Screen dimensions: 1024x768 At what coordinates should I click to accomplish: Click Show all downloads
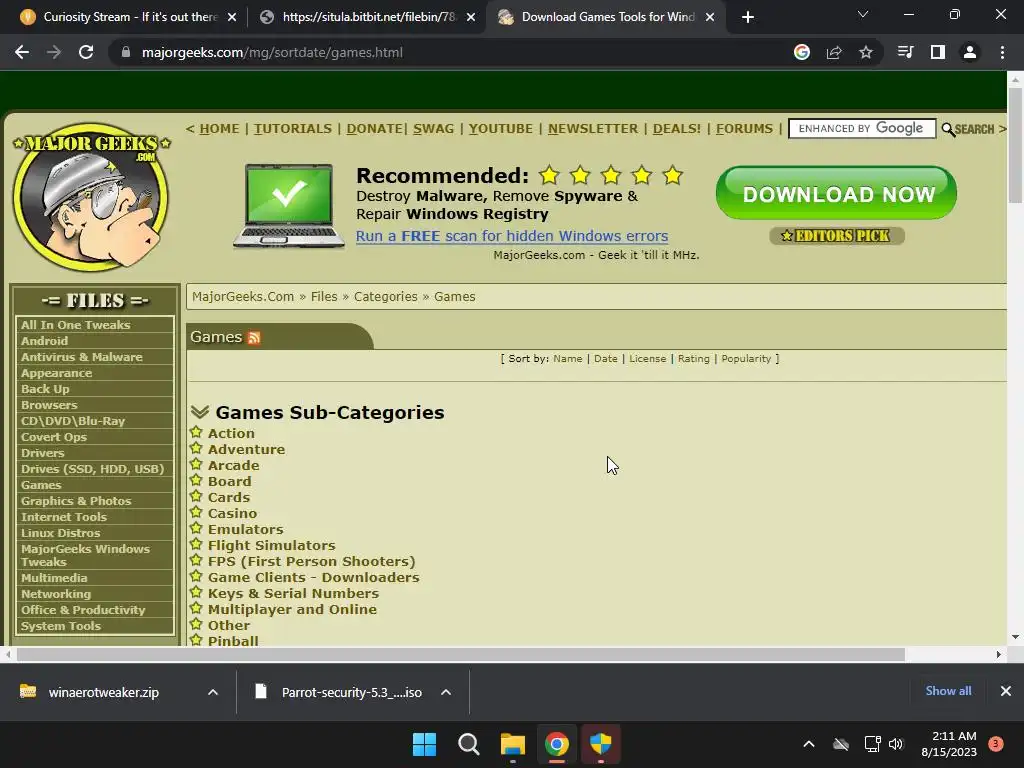coord(948,691)
